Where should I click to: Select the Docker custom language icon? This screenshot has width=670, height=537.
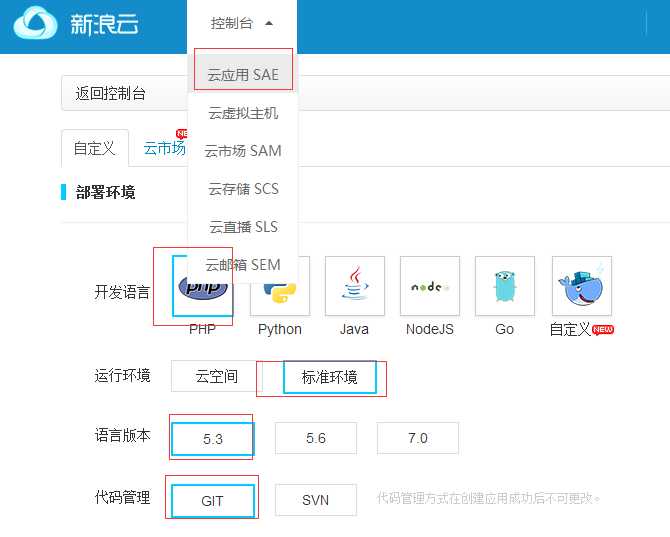582,286
